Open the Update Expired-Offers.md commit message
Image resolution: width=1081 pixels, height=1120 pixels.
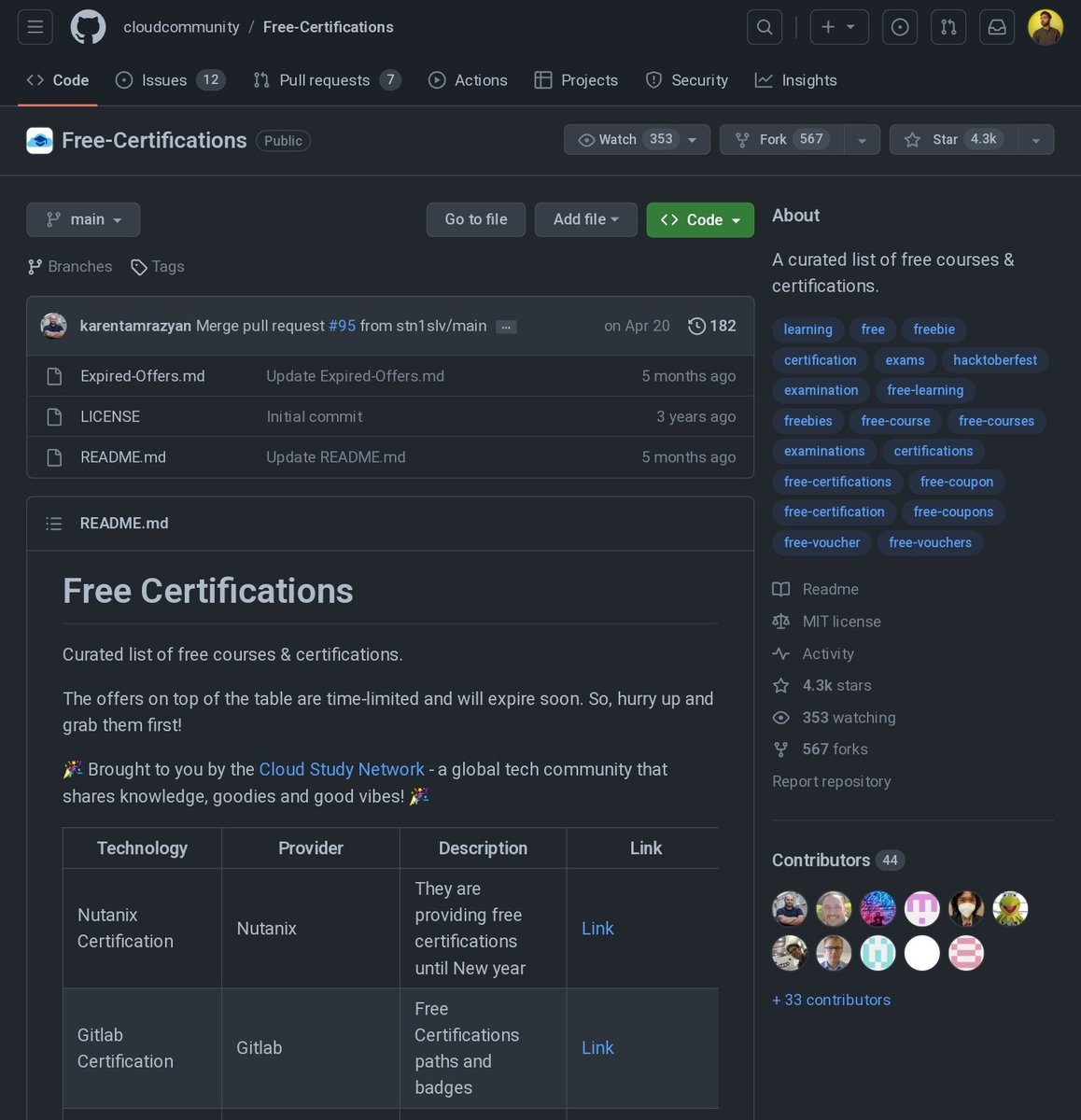(x=356, y=376)
